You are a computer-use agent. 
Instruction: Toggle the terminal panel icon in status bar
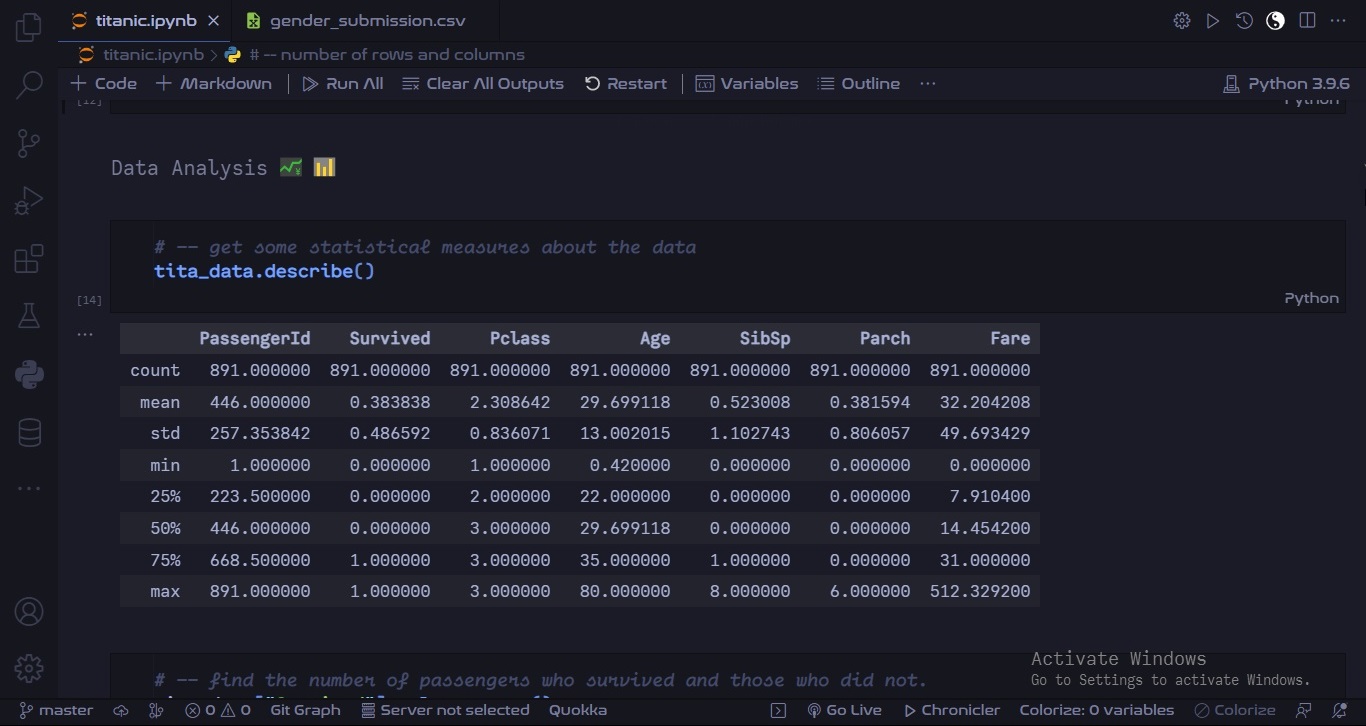(779, 710)
